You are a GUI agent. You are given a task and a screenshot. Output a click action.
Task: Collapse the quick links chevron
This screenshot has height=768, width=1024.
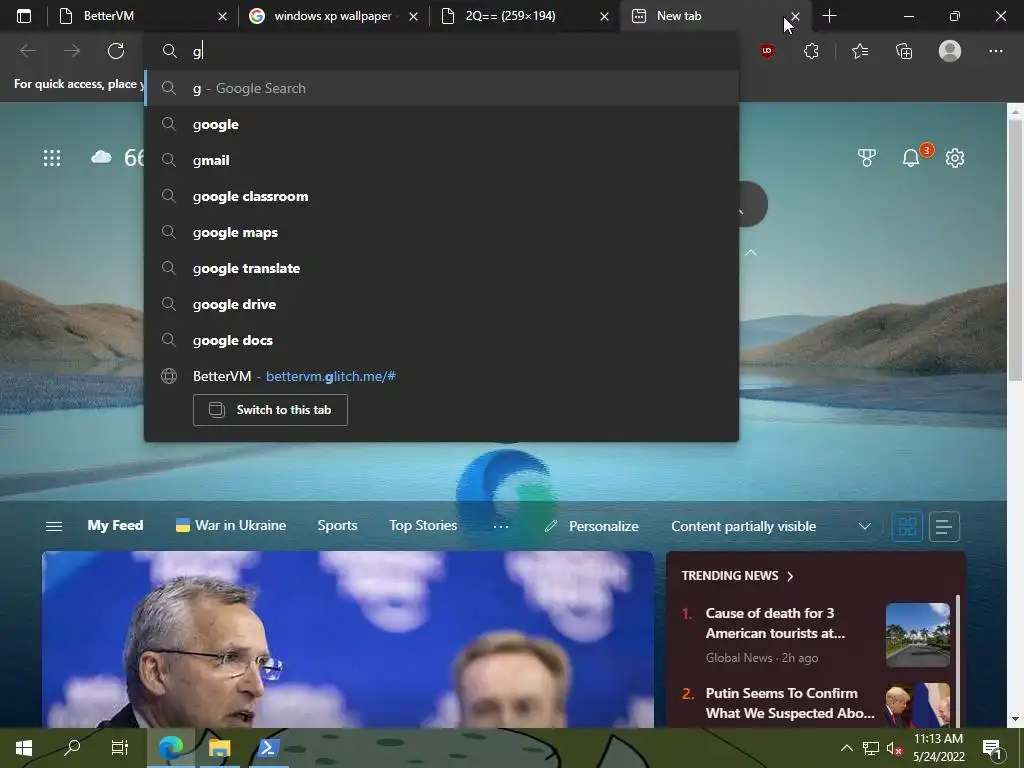click(x=751, y=252)
